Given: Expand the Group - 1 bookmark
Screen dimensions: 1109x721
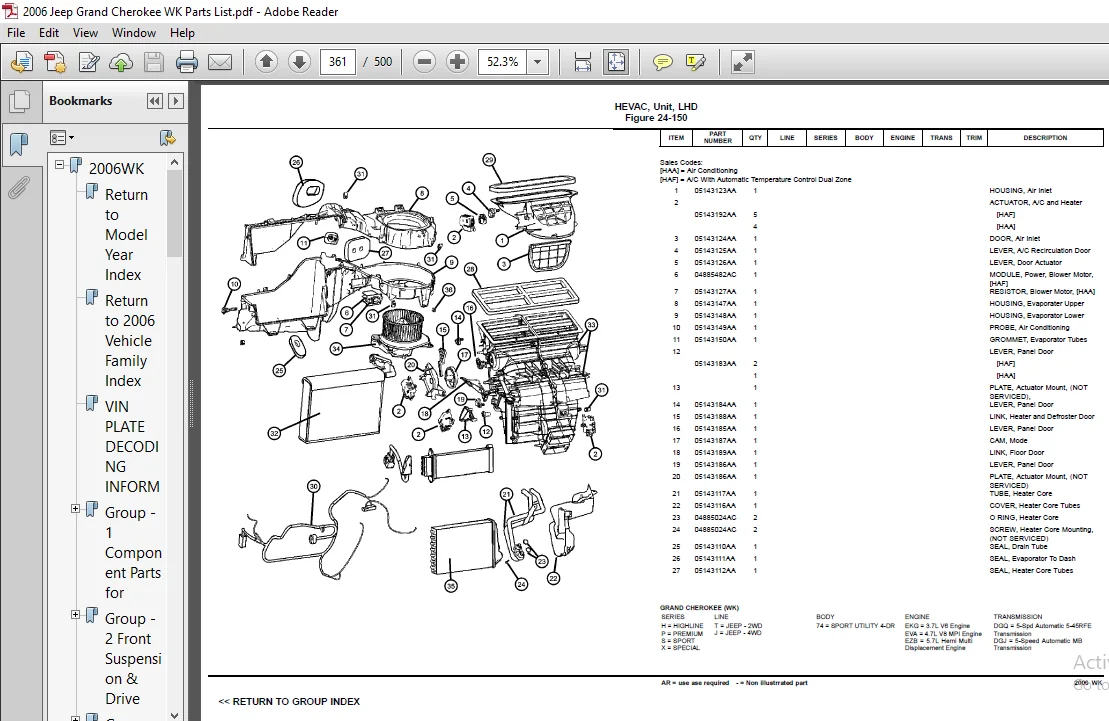Looking at the screenshot, I should (76, 509).
